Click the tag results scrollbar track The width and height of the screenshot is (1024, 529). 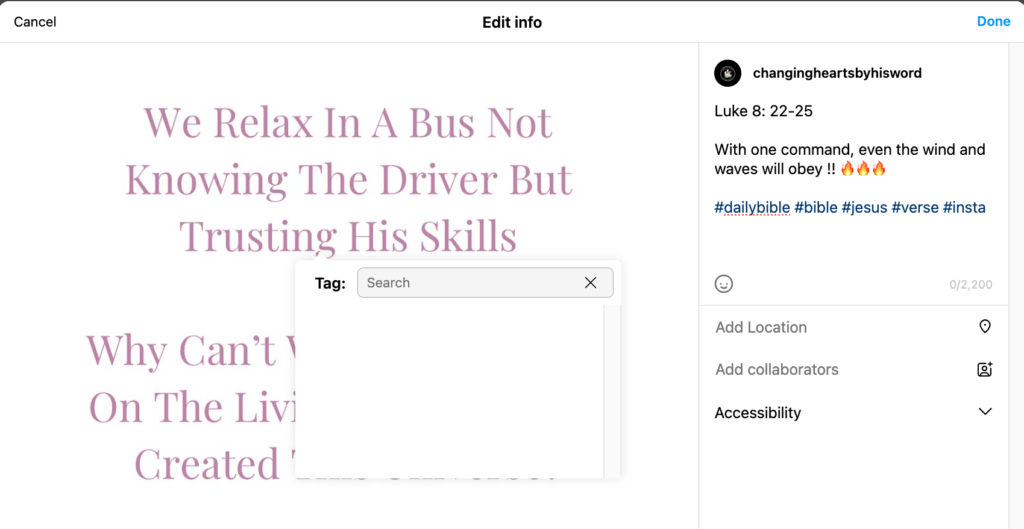[611, 390]
